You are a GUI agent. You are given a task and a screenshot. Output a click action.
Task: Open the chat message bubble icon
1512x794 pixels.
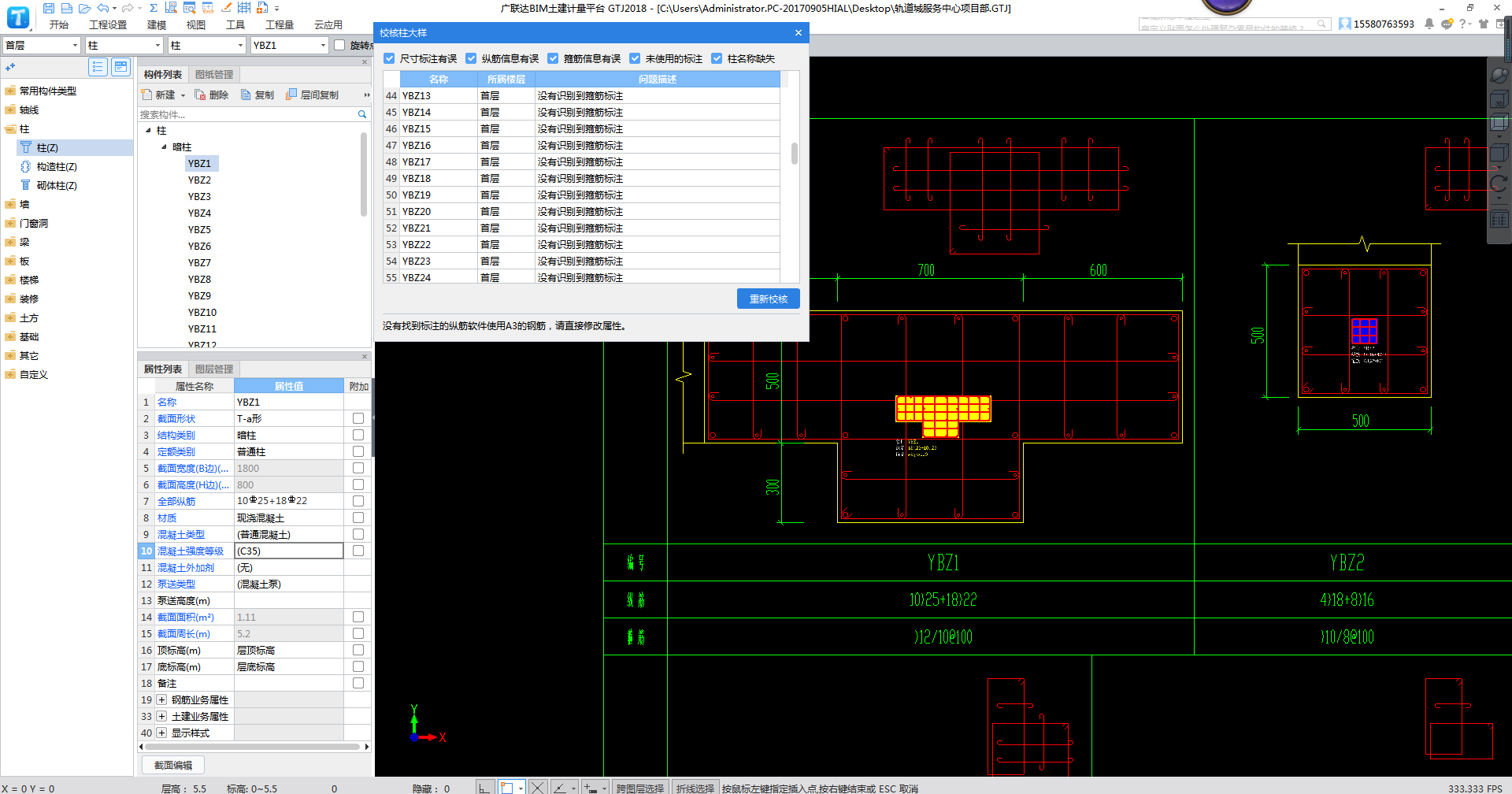point(1447,24)
